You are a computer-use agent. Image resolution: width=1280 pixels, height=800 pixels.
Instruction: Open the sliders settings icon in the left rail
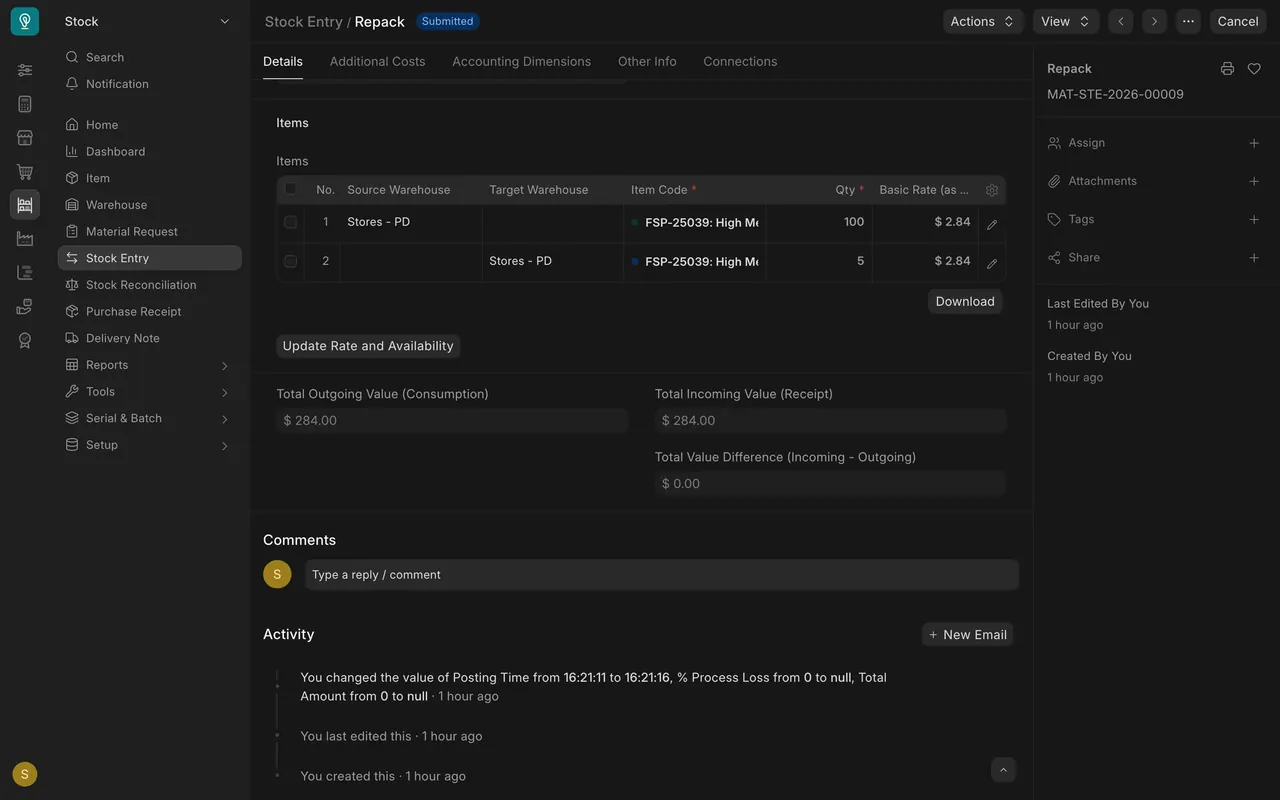click(x=25, y=70)
